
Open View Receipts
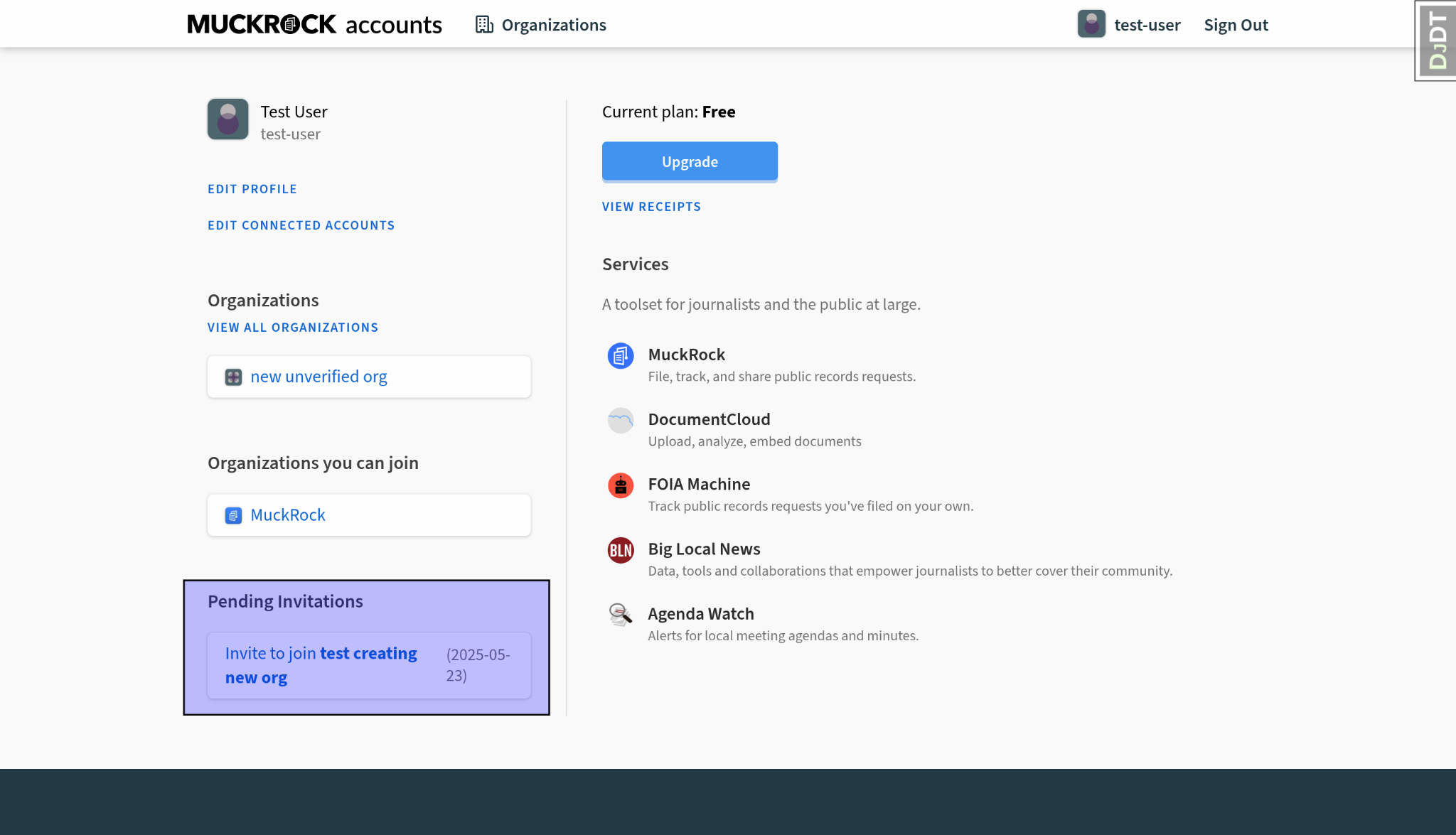click(651, 207)
